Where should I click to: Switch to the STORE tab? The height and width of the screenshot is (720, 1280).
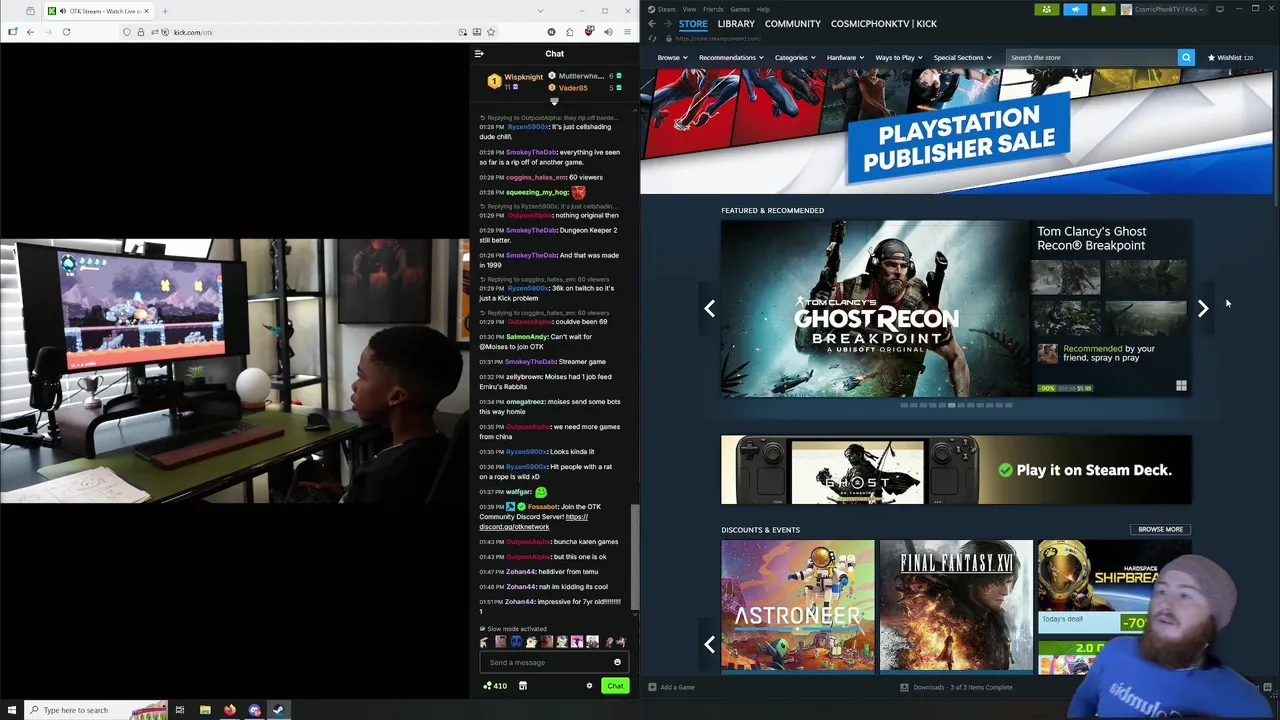tap(693, 23)
